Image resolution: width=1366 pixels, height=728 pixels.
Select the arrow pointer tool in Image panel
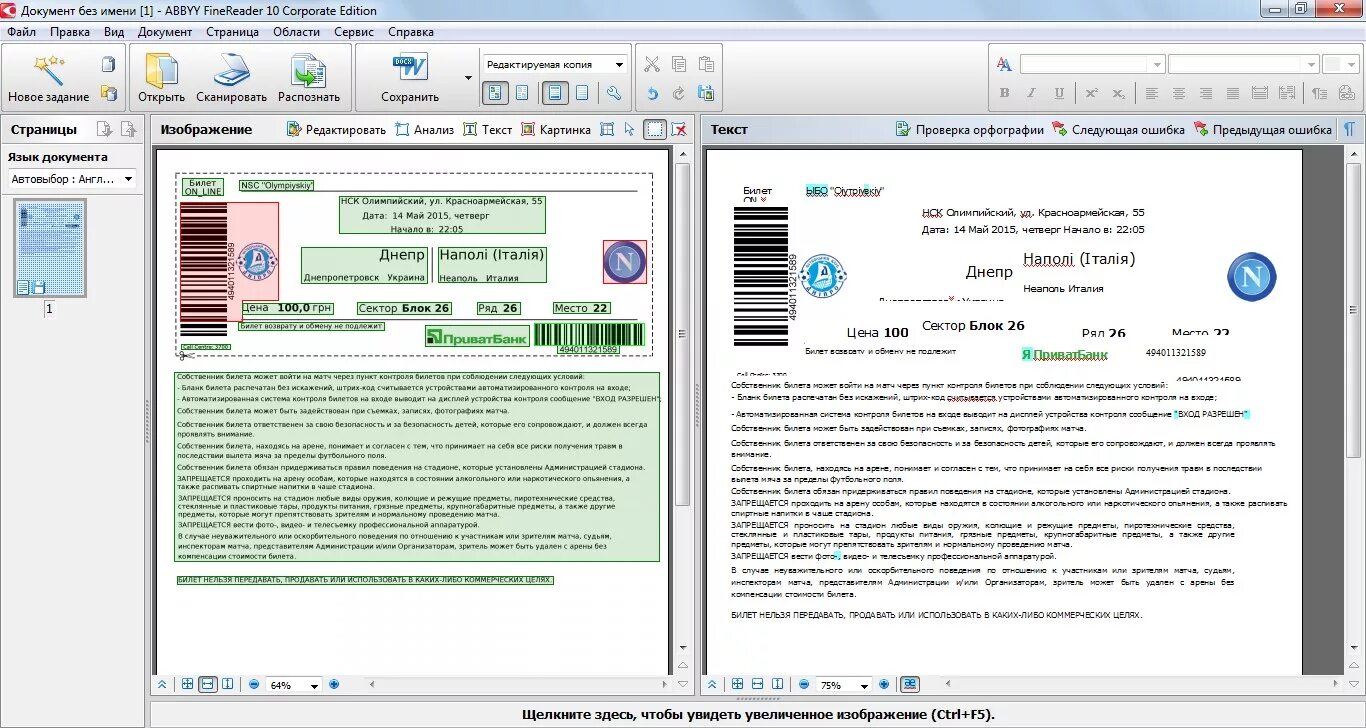(x=629, y=129)
